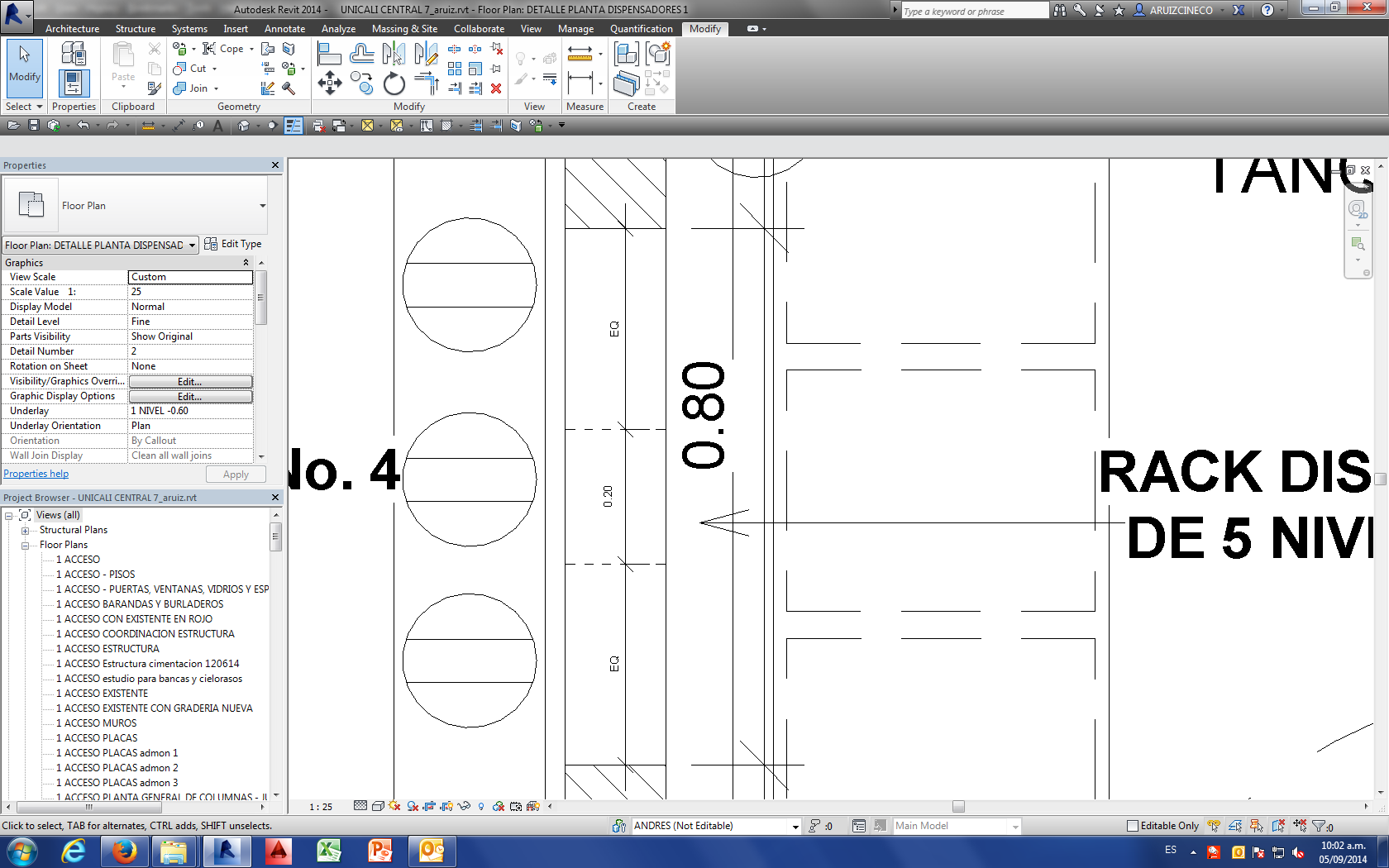Open the Annotate ribbon tab

[284, 29]
